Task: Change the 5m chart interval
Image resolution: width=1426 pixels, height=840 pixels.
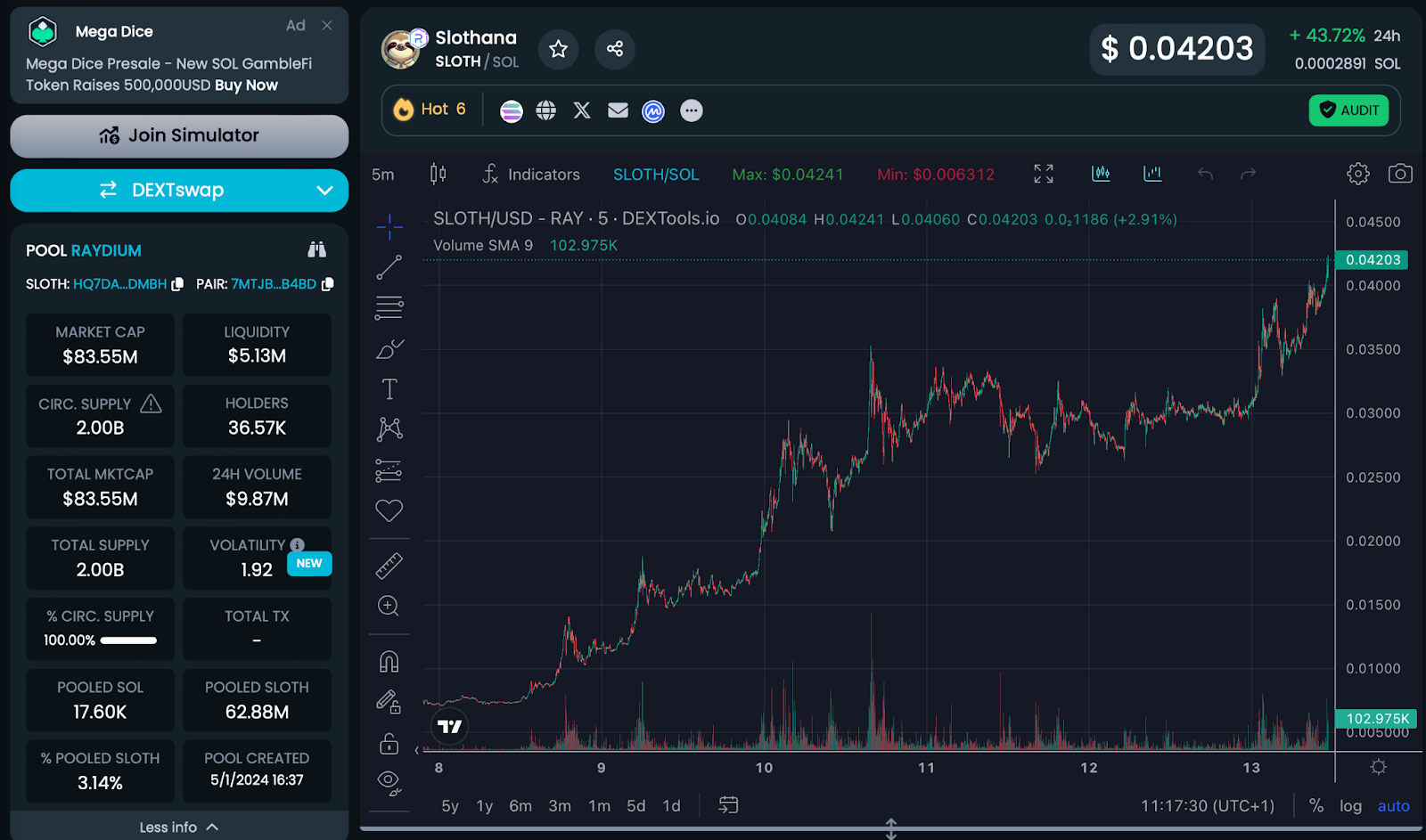Action: tap(383, 175)
